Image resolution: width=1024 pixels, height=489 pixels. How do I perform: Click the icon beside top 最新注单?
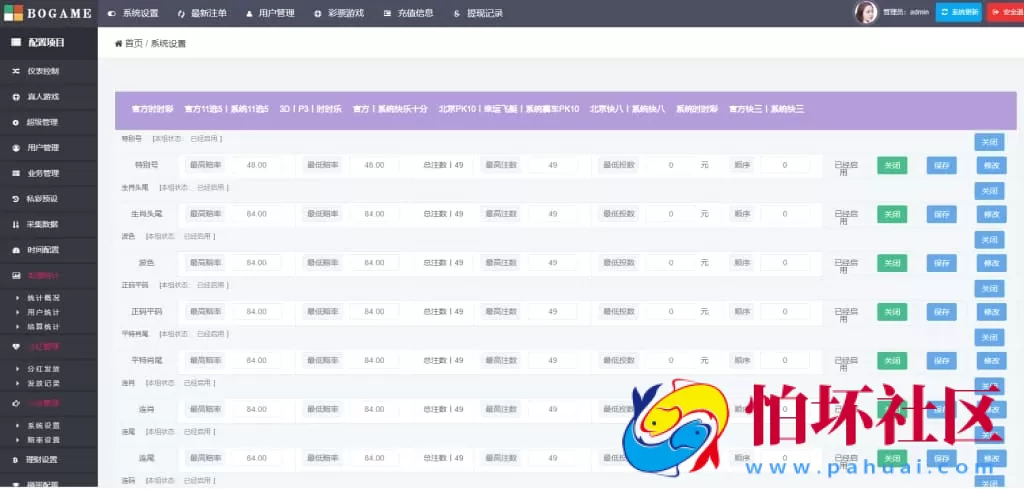181,13
